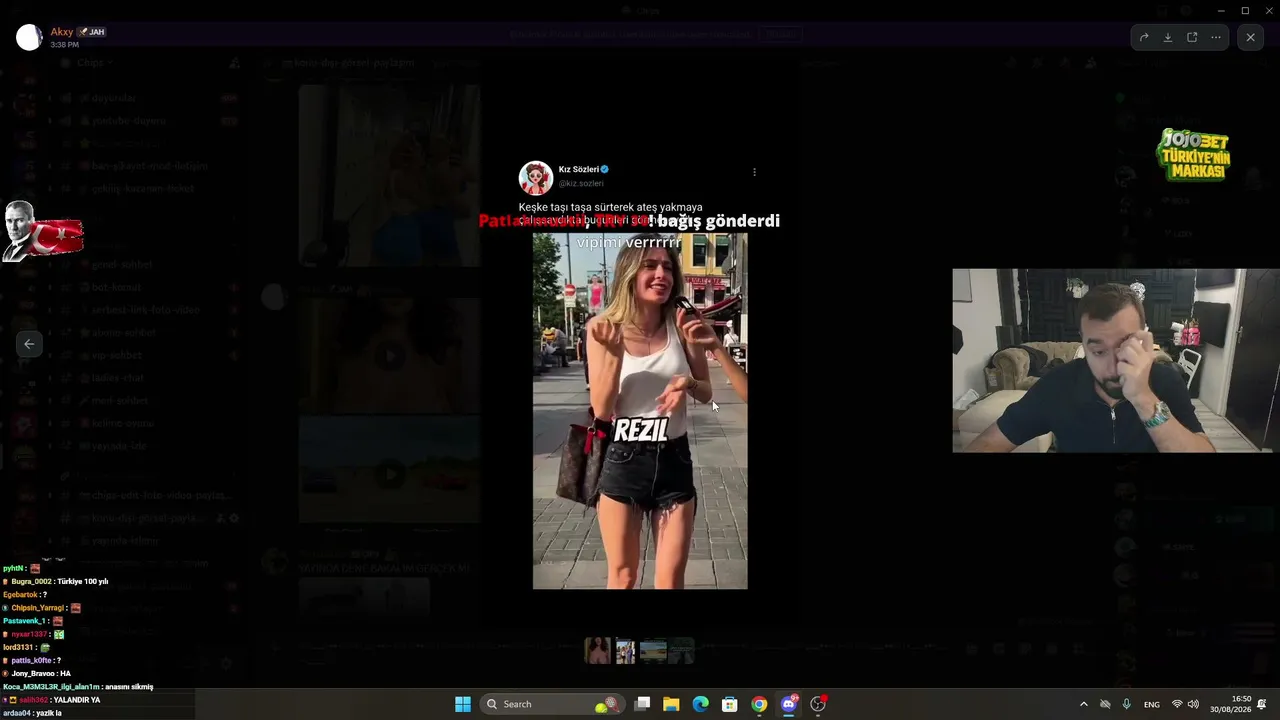
Task: Open Google Chrome from the taskbar
Action: coord(759,704)
